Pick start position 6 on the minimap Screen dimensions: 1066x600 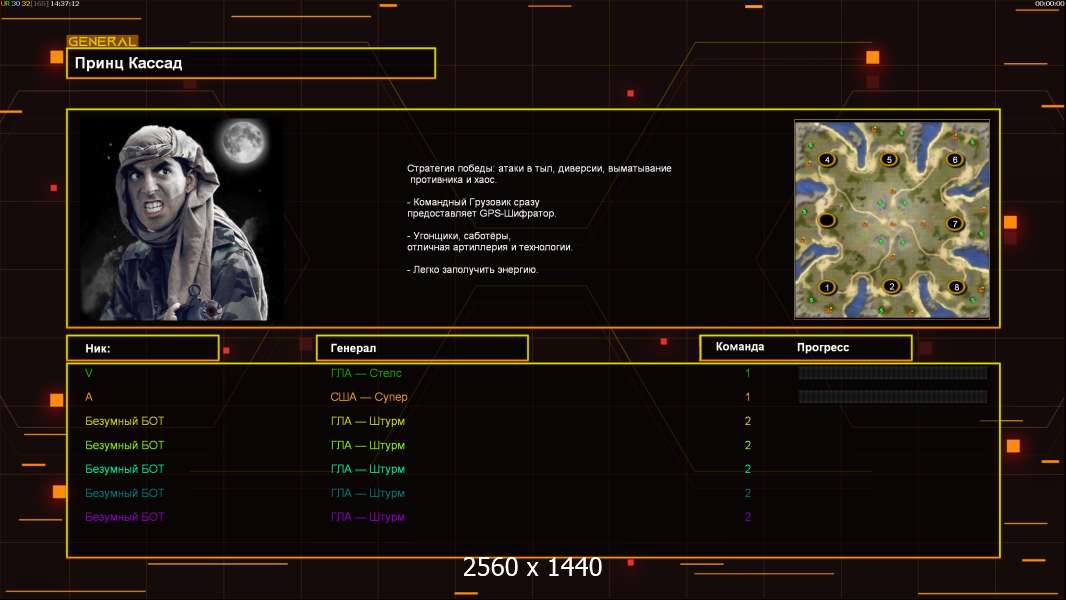(954, 159)
